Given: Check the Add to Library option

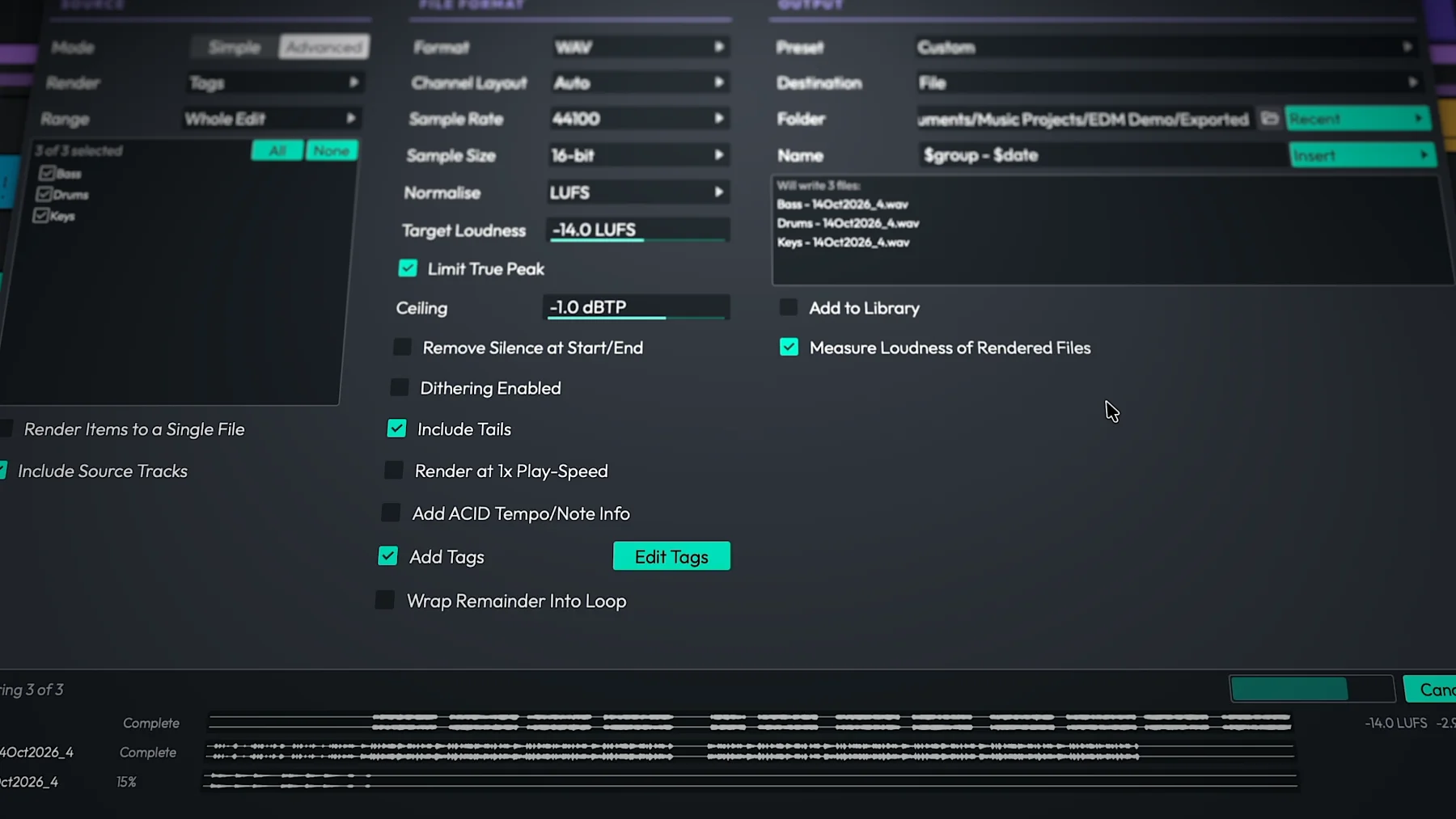Looking at the screenshot, I should [789, 307].
